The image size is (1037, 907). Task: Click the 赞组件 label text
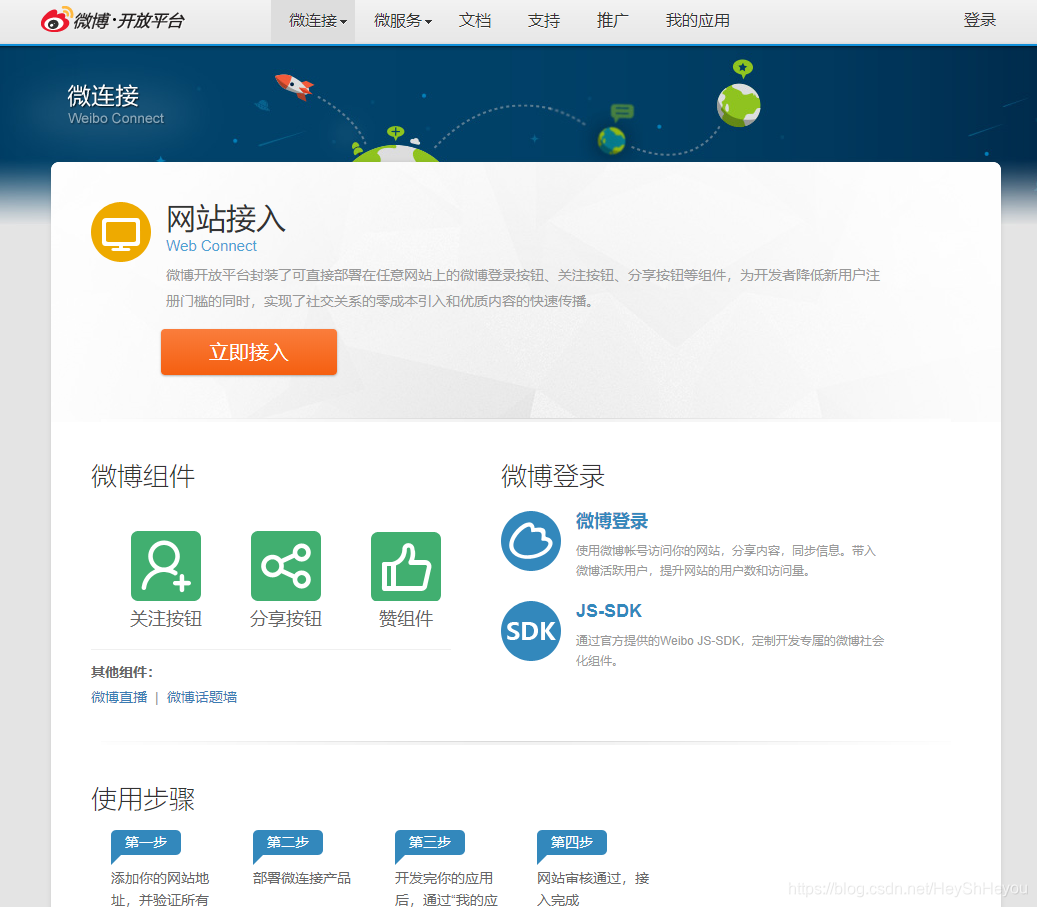(406, 619)
